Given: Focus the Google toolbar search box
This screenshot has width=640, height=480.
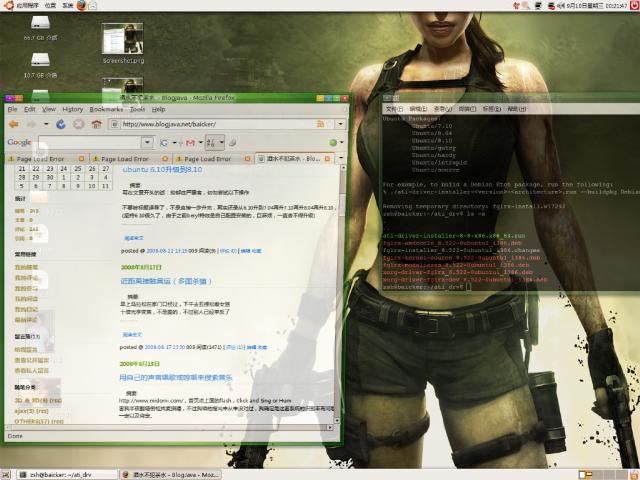Looking at the screenshot, I should tap(89, 142).
